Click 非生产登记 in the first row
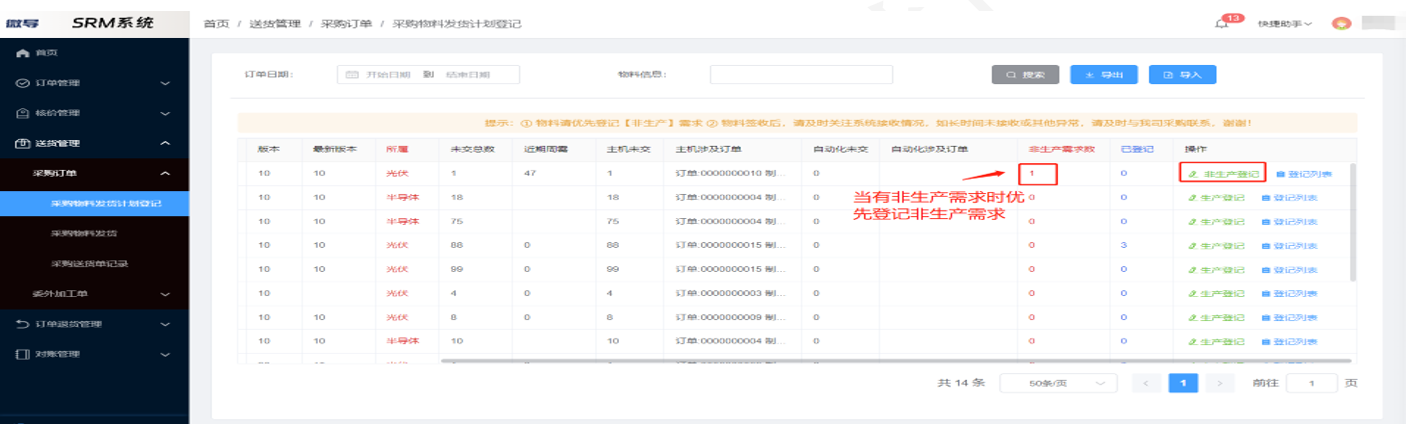Viewport: 1407px width, 424px height. point(1223,173)
